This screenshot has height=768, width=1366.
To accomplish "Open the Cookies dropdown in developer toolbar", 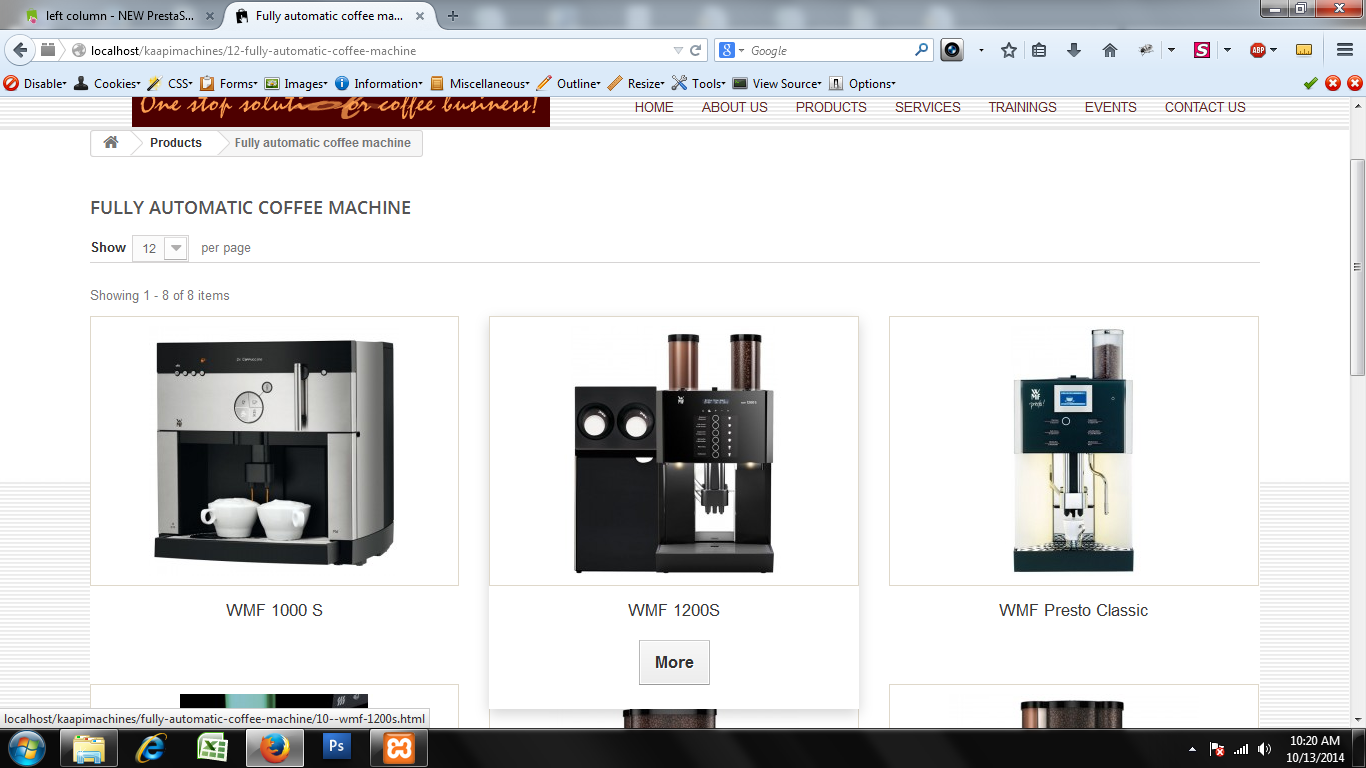I will click(x=107, y=84).
